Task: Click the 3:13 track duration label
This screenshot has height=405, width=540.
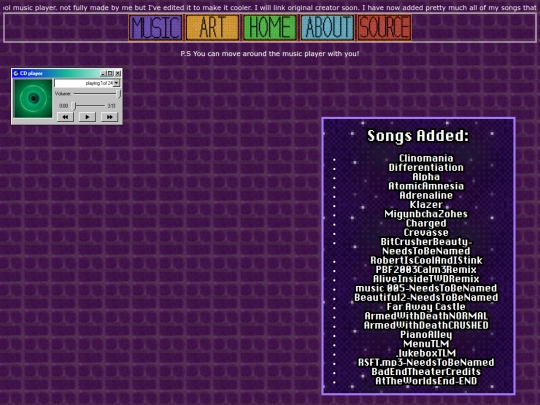Action: pos(111,106)
